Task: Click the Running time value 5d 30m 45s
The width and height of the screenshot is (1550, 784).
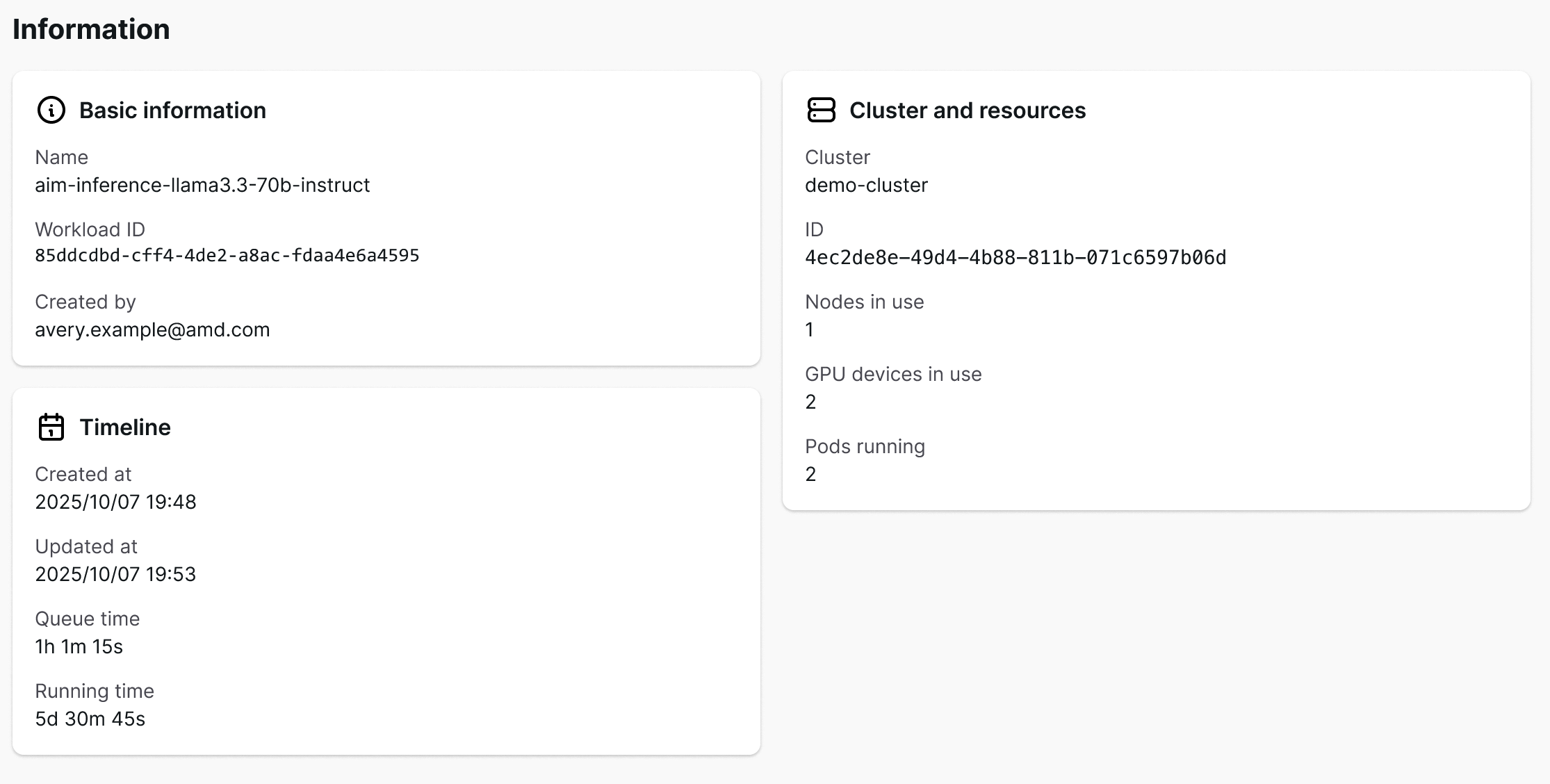Action: (x=90, y=719)
